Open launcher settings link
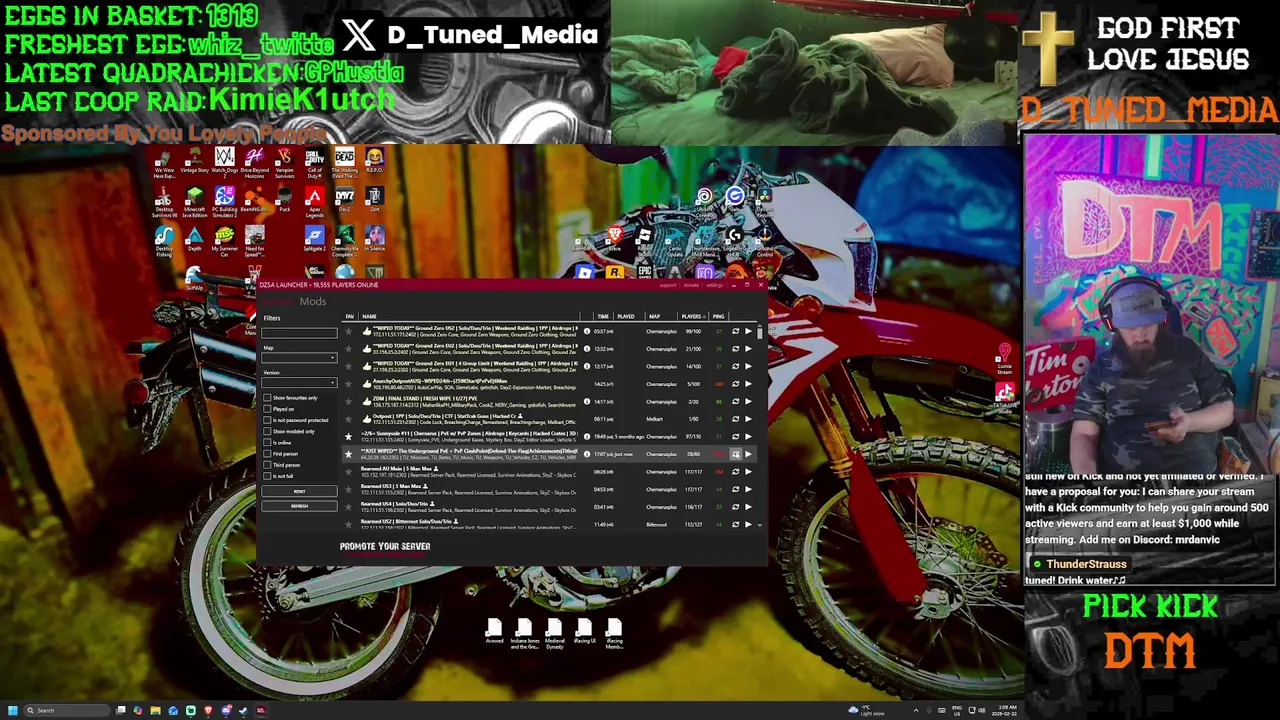 tap(714, 285)
